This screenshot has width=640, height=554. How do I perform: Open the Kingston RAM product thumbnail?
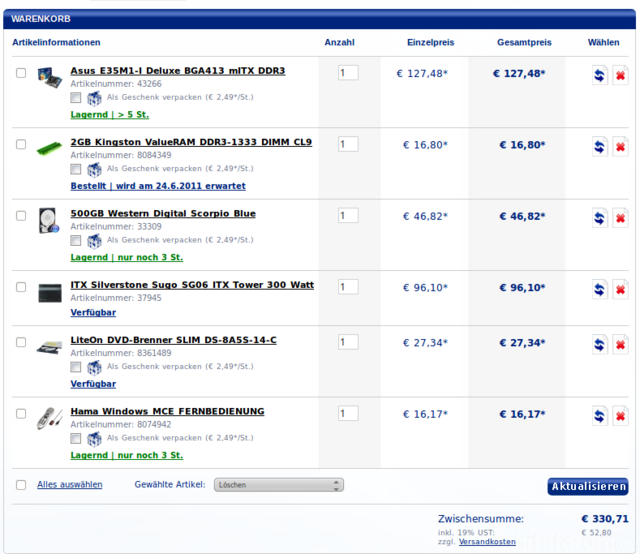coord(49,148)
